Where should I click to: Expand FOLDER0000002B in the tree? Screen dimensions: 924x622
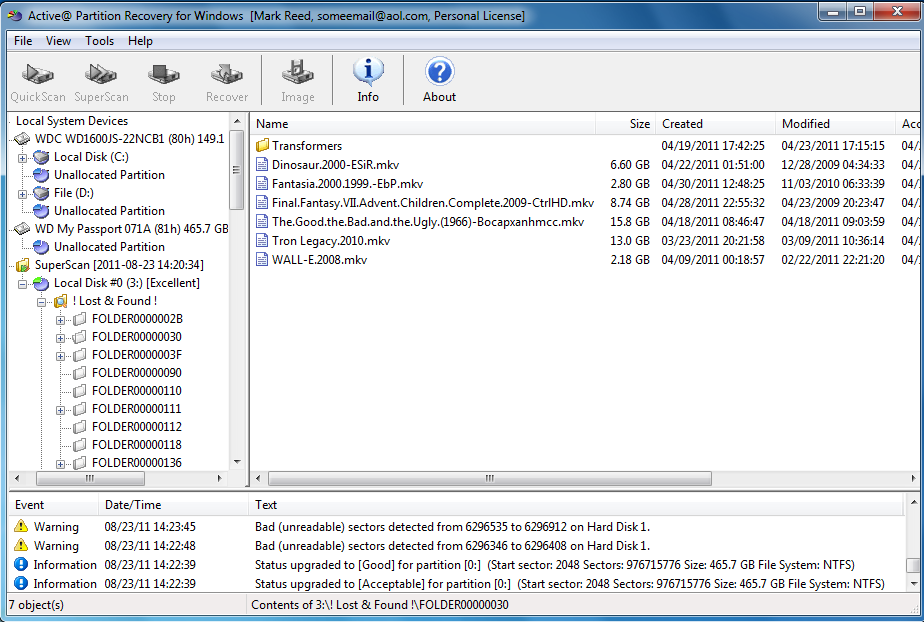(x=60, y=320)
